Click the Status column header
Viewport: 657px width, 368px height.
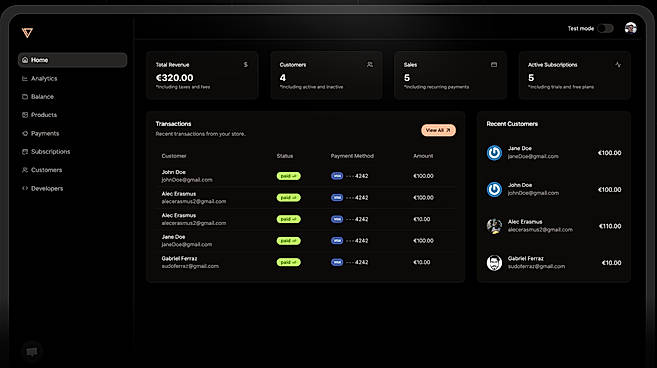pos(285,156)
